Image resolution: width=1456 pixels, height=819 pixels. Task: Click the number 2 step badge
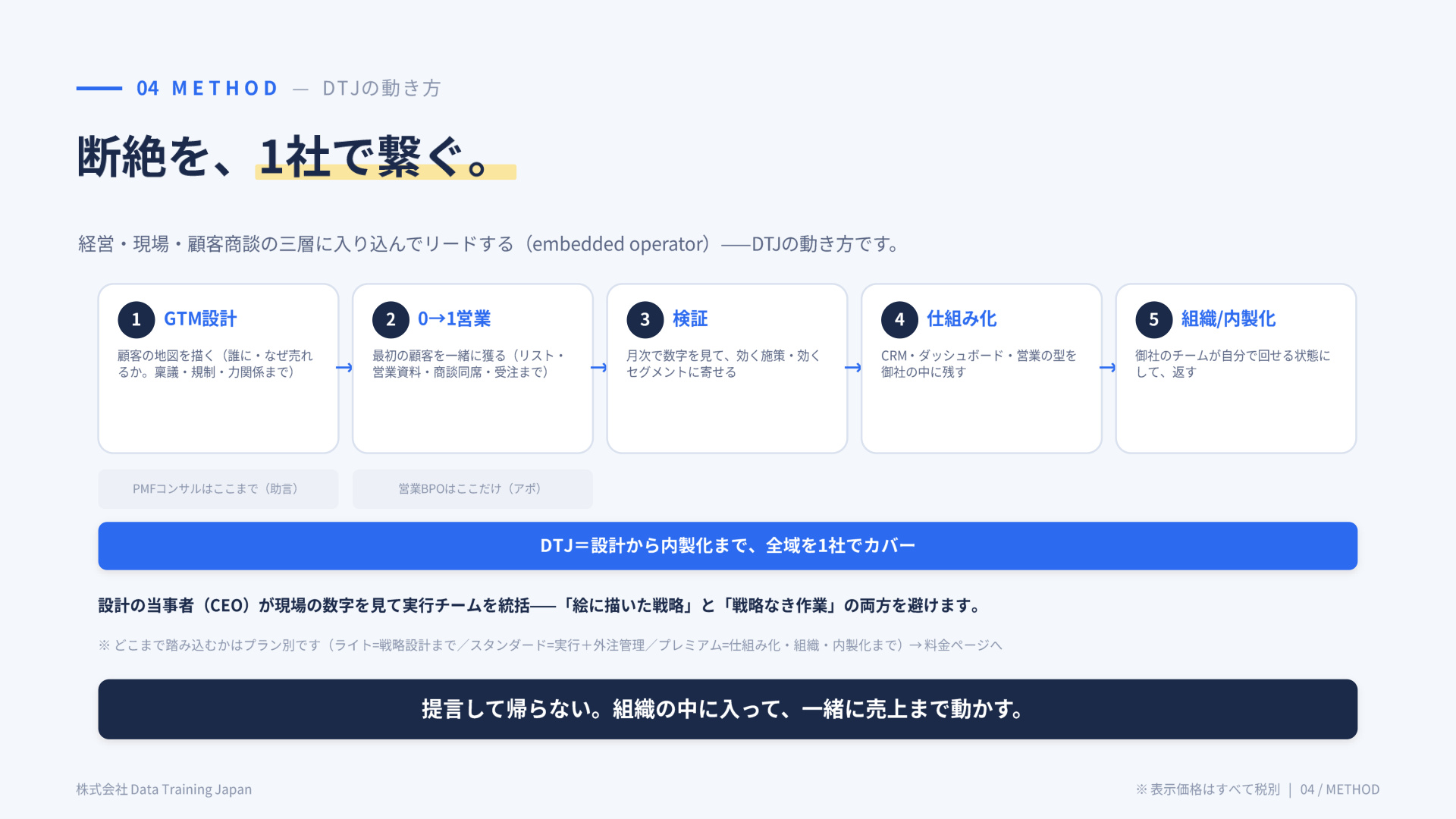(x=391, y=319)
